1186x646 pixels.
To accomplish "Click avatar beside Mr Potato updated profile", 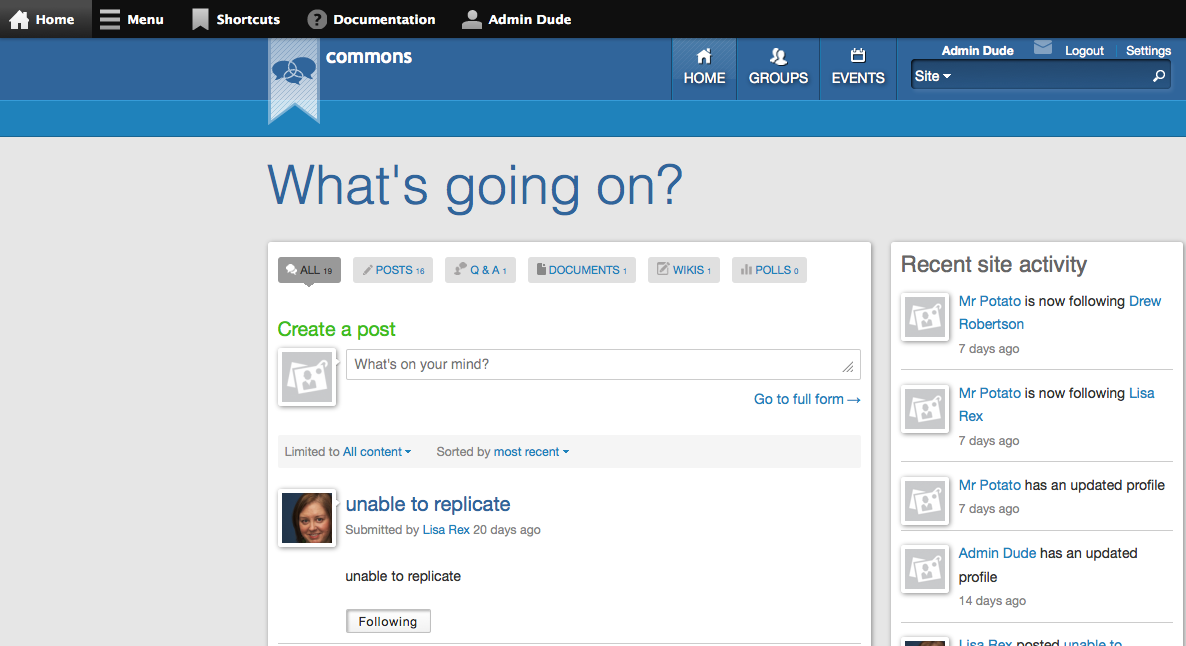I will click(925, 501).
